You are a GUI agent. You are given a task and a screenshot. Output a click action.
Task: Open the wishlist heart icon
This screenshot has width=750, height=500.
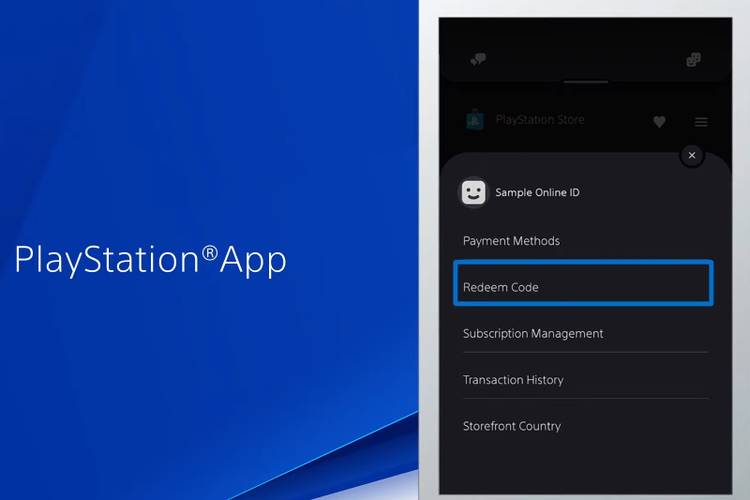coord(659,122)
